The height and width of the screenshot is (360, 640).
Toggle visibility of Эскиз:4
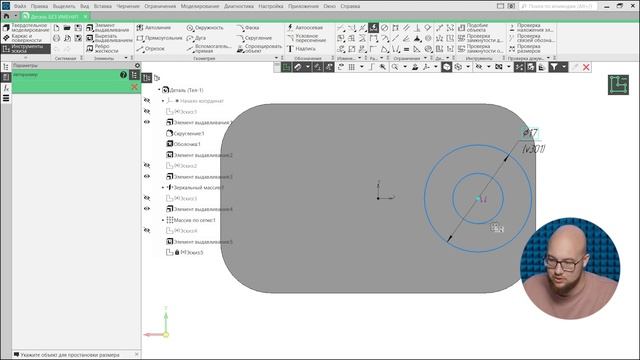point(147,230)
